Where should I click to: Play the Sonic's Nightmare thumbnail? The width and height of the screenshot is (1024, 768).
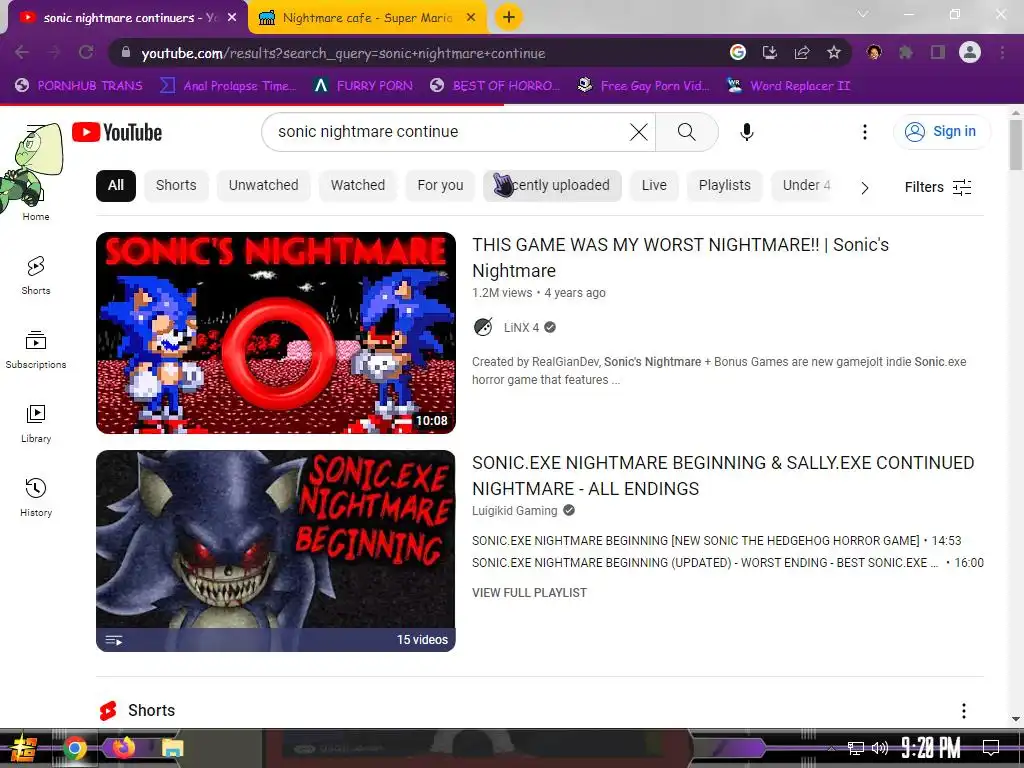[276, 333]
